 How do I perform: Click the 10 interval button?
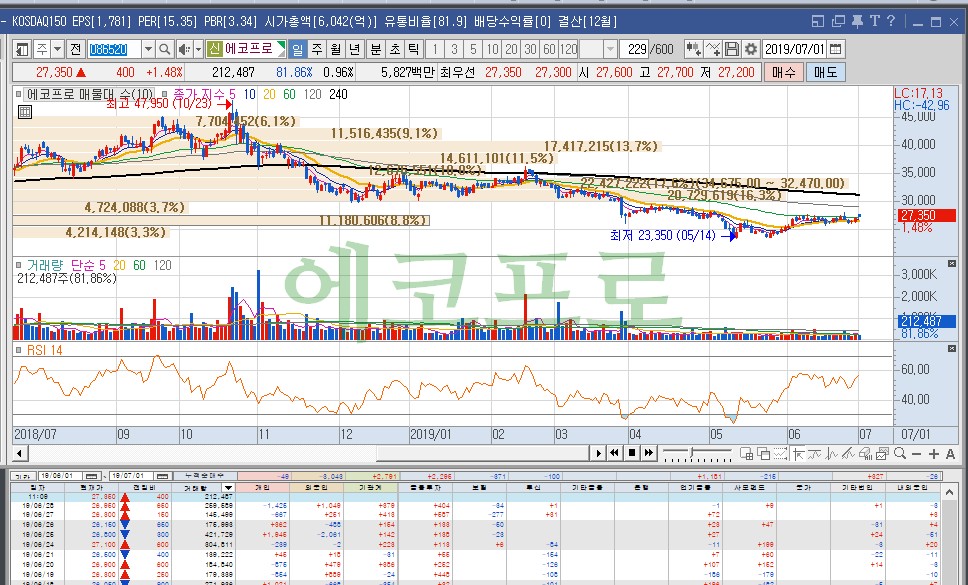(492, 49)
